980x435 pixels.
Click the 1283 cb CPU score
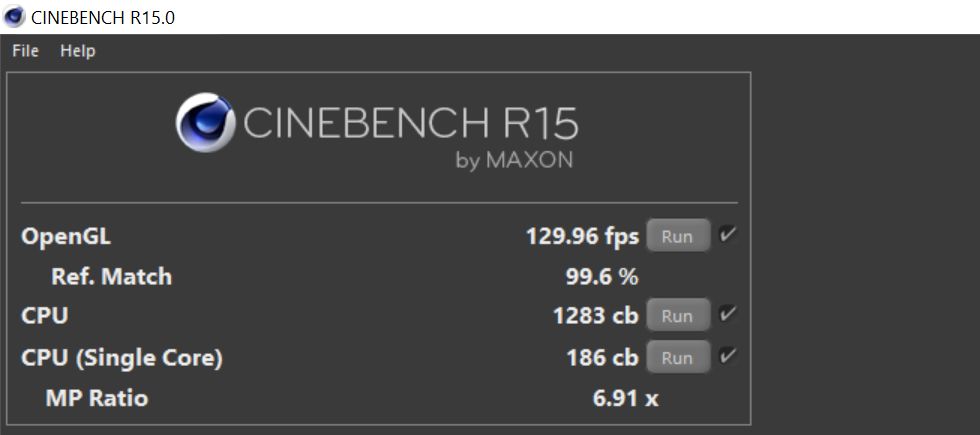(x=596, y=316)
